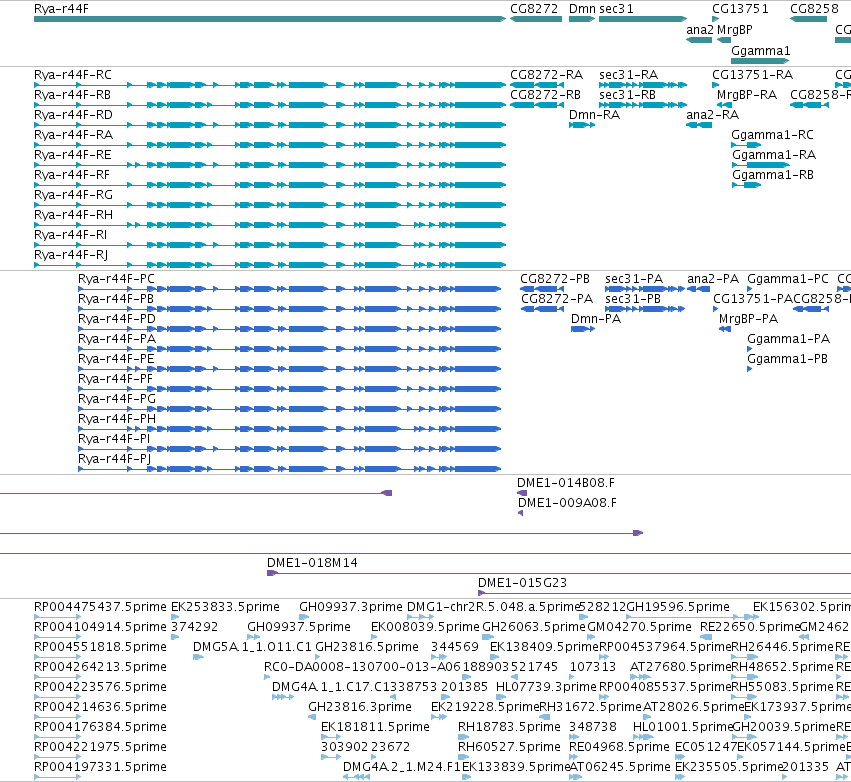Select transcript Rya-r44F-RA

tap(270, 145)
